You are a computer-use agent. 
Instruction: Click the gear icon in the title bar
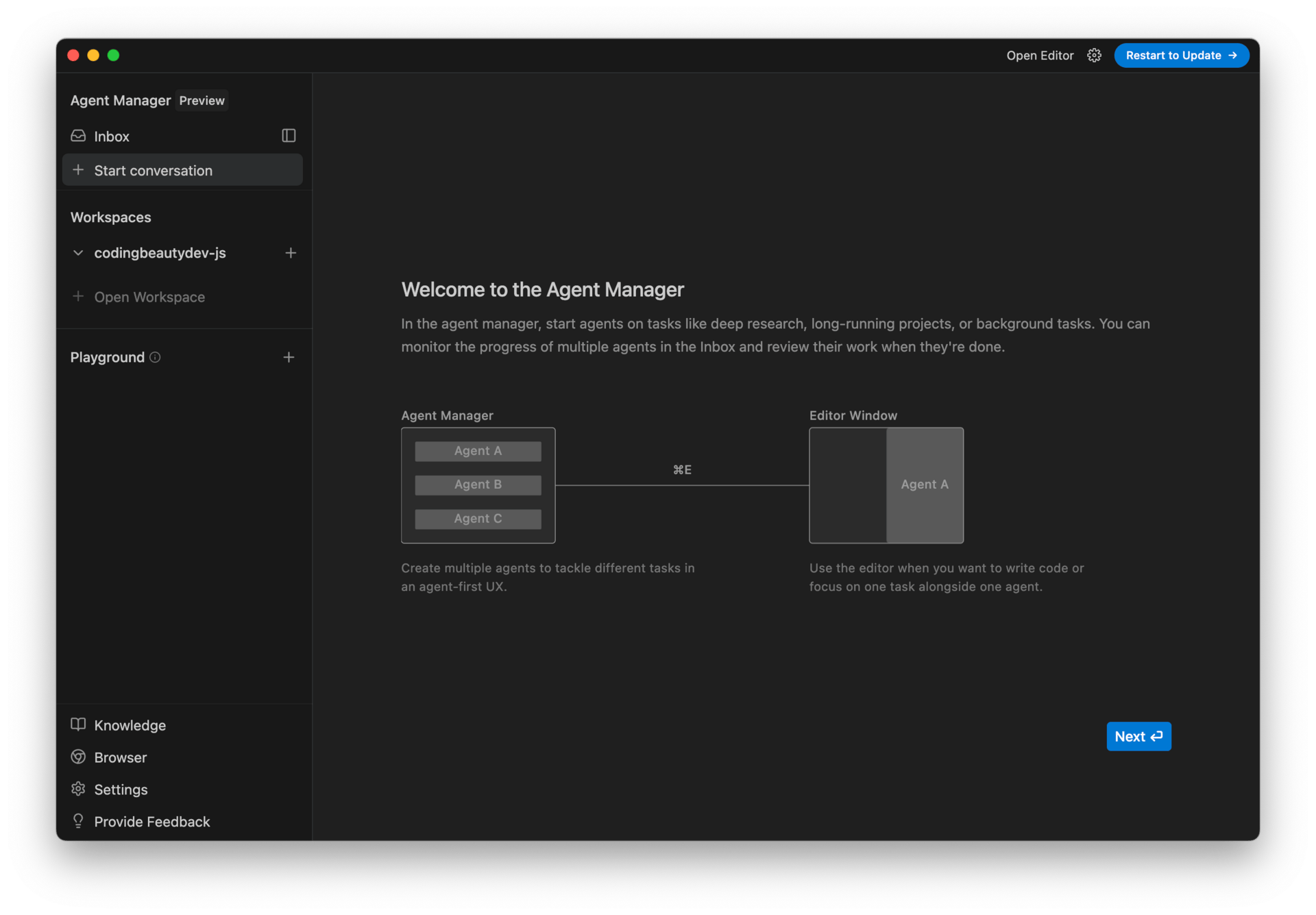(1094, 56)
